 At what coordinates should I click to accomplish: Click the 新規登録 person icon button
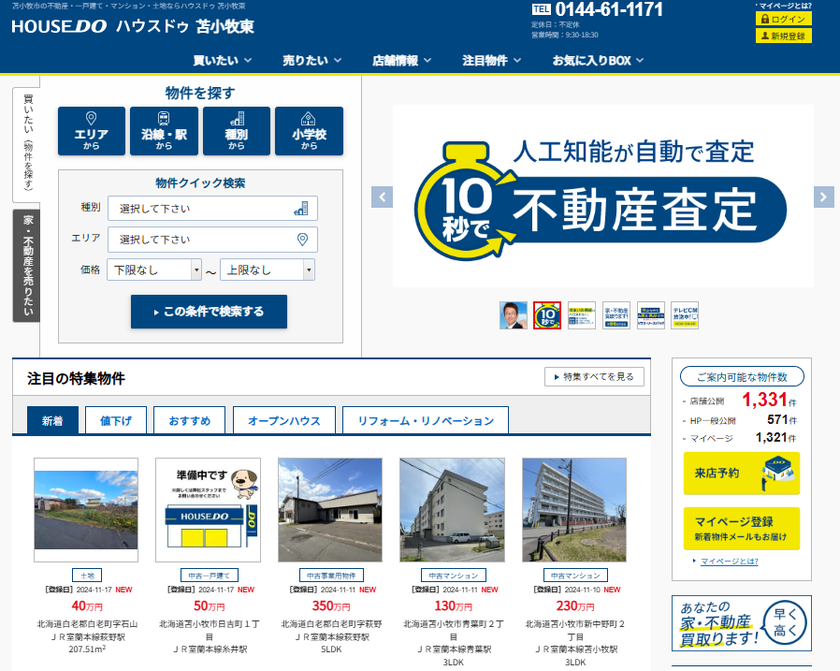click(x=783, y=36)
